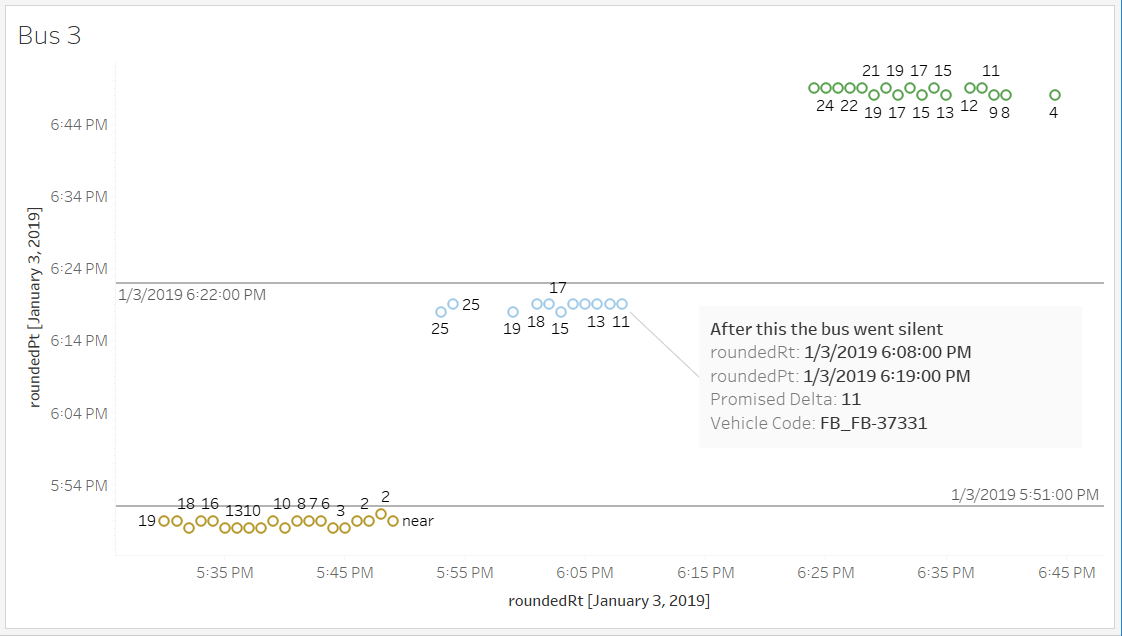Click the "1/3/2019 5:51:00 PM" reference line label
The width and height of the screenshot is (1122, 636).
click(1025, 495)
